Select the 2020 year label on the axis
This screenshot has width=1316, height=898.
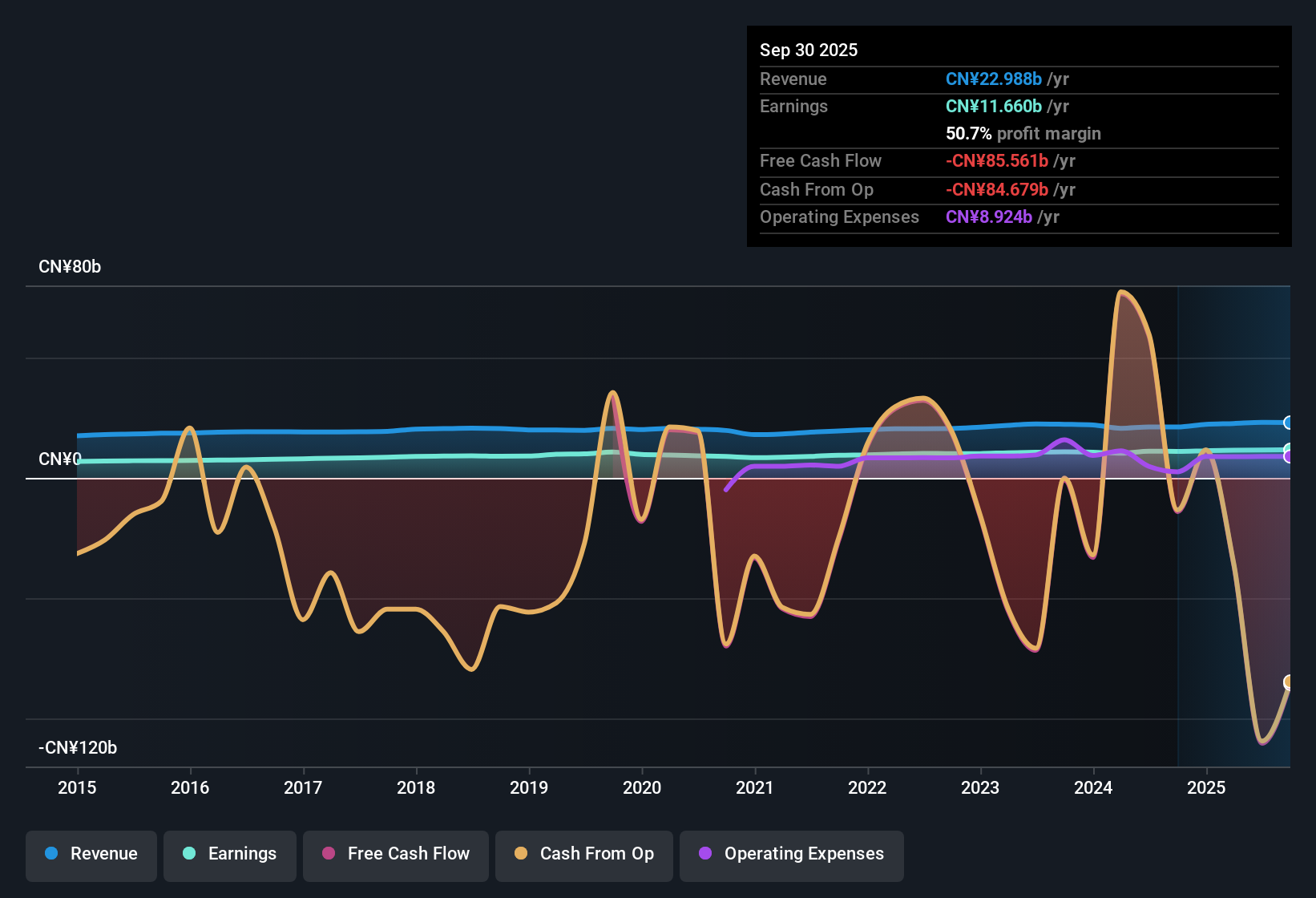641,788
